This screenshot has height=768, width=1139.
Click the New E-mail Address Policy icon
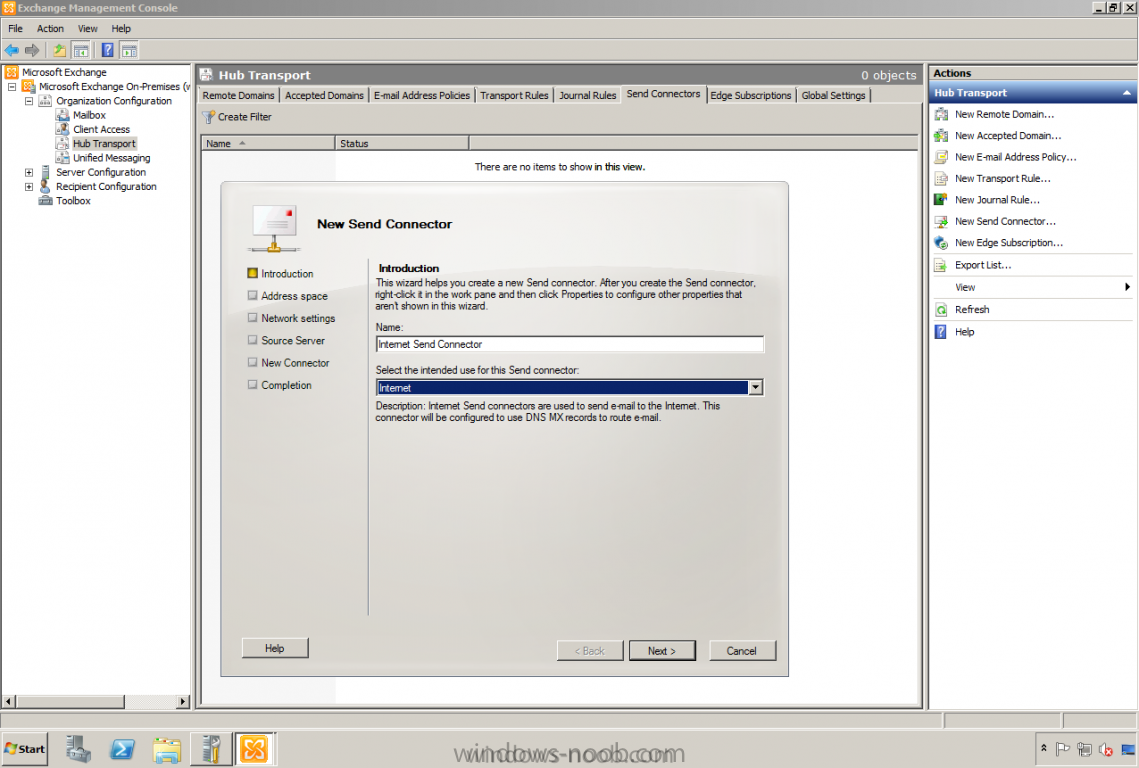point(941,157)
